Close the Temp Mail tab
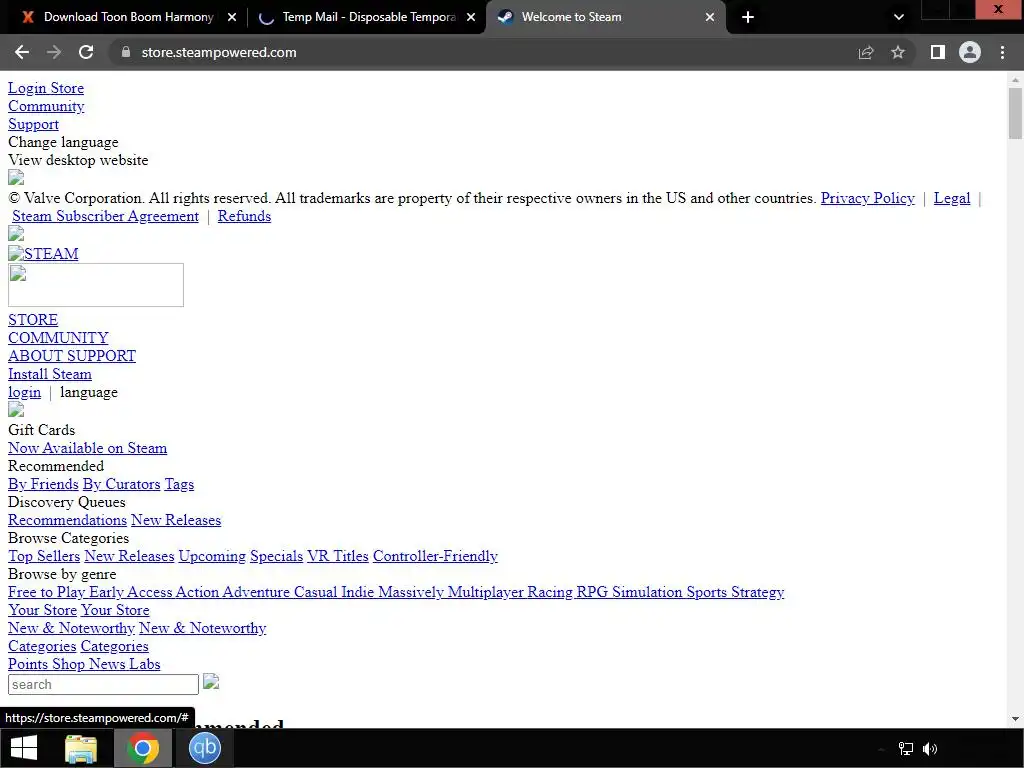This screenshot has height=768, width=1024. pos(471,18)
